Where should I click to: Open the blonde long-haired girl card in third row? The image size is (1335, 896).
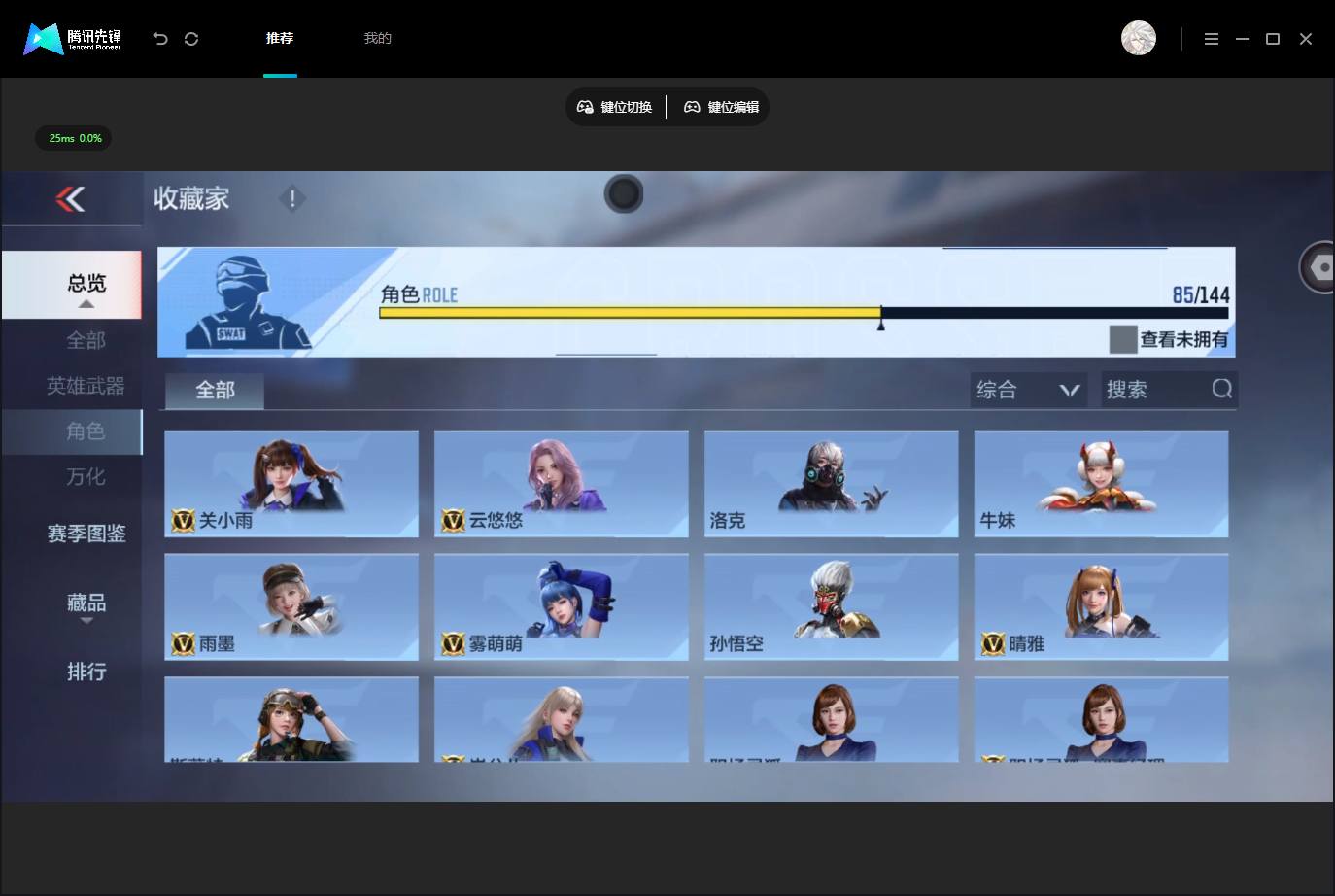pos(562,719)
